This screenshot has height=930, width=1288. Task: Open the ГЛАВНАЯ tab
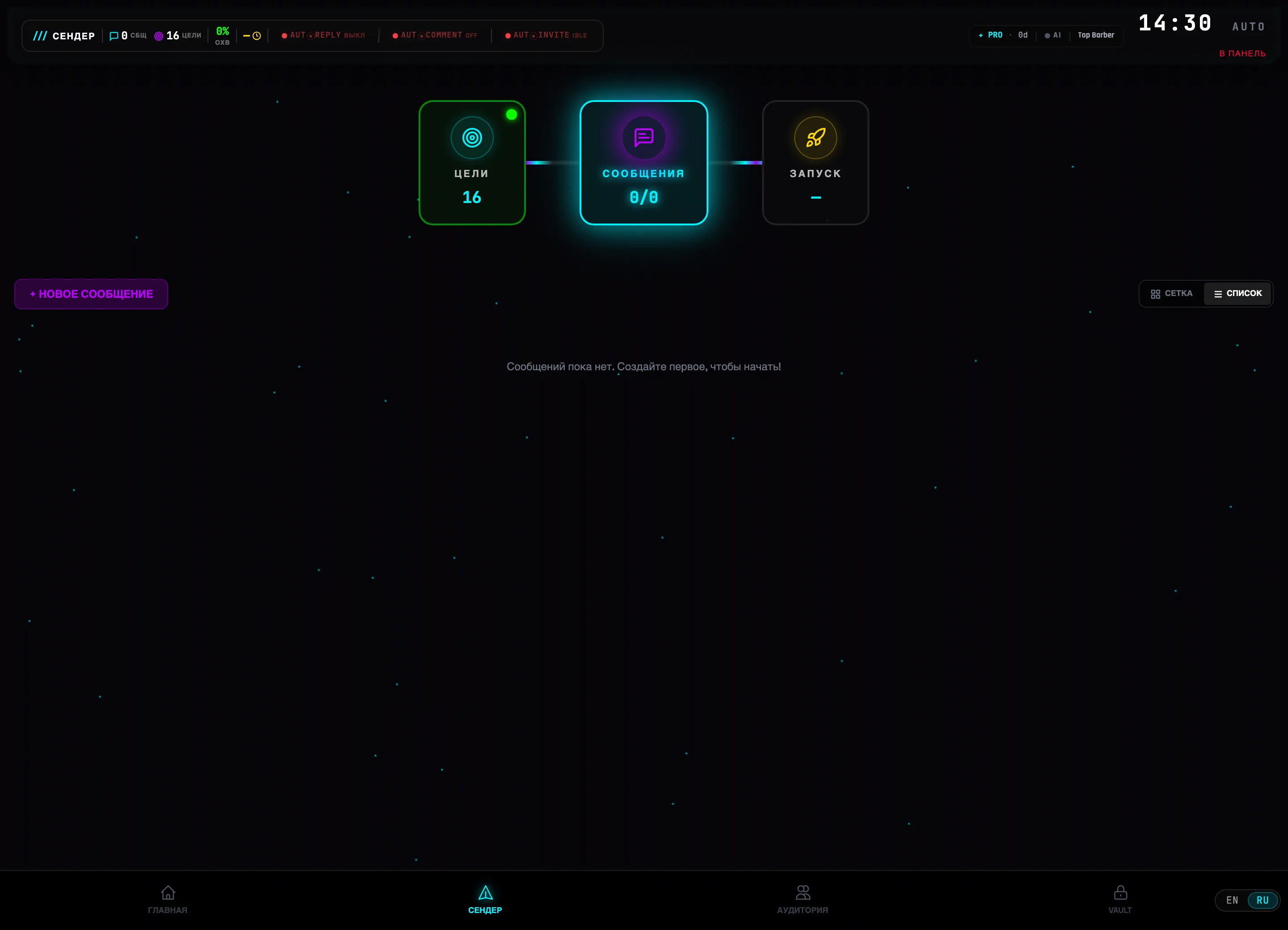[168, 900]
